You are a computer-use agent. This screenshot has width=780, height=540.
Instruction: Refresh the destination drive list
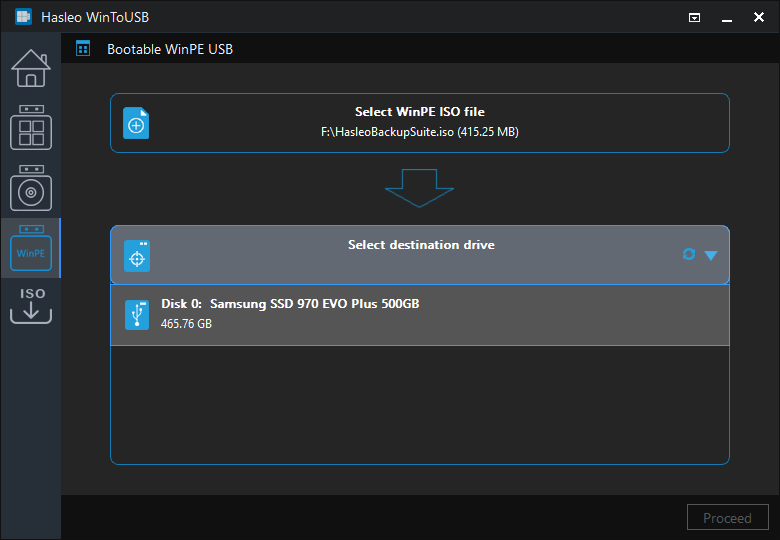[688, 254]
